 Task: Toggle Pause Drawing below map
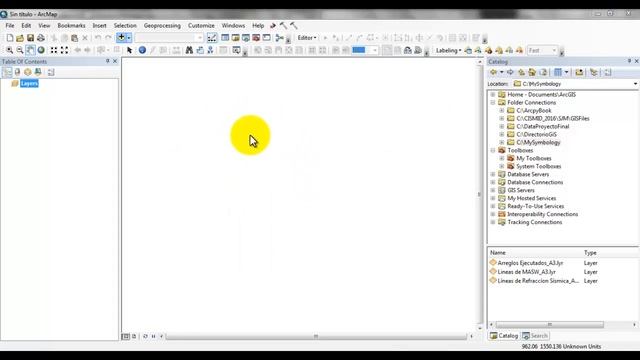click(x=153, y=336)
